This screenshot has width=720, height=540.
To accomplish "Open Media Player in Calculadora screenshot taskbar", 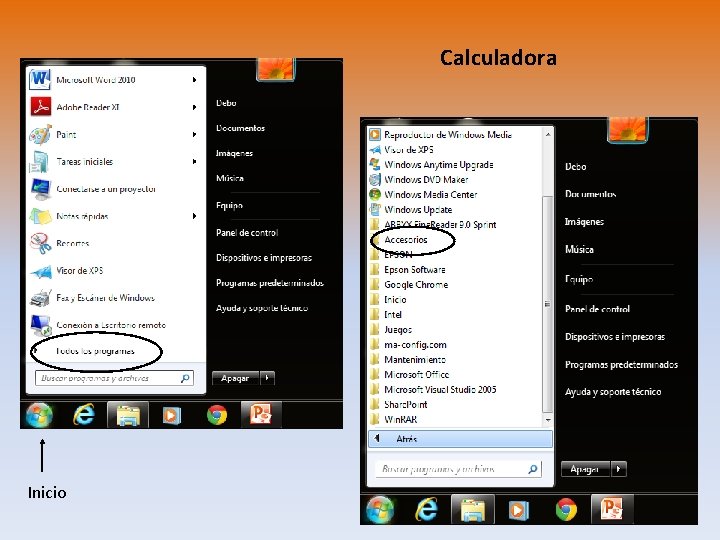I will point(518,510).
